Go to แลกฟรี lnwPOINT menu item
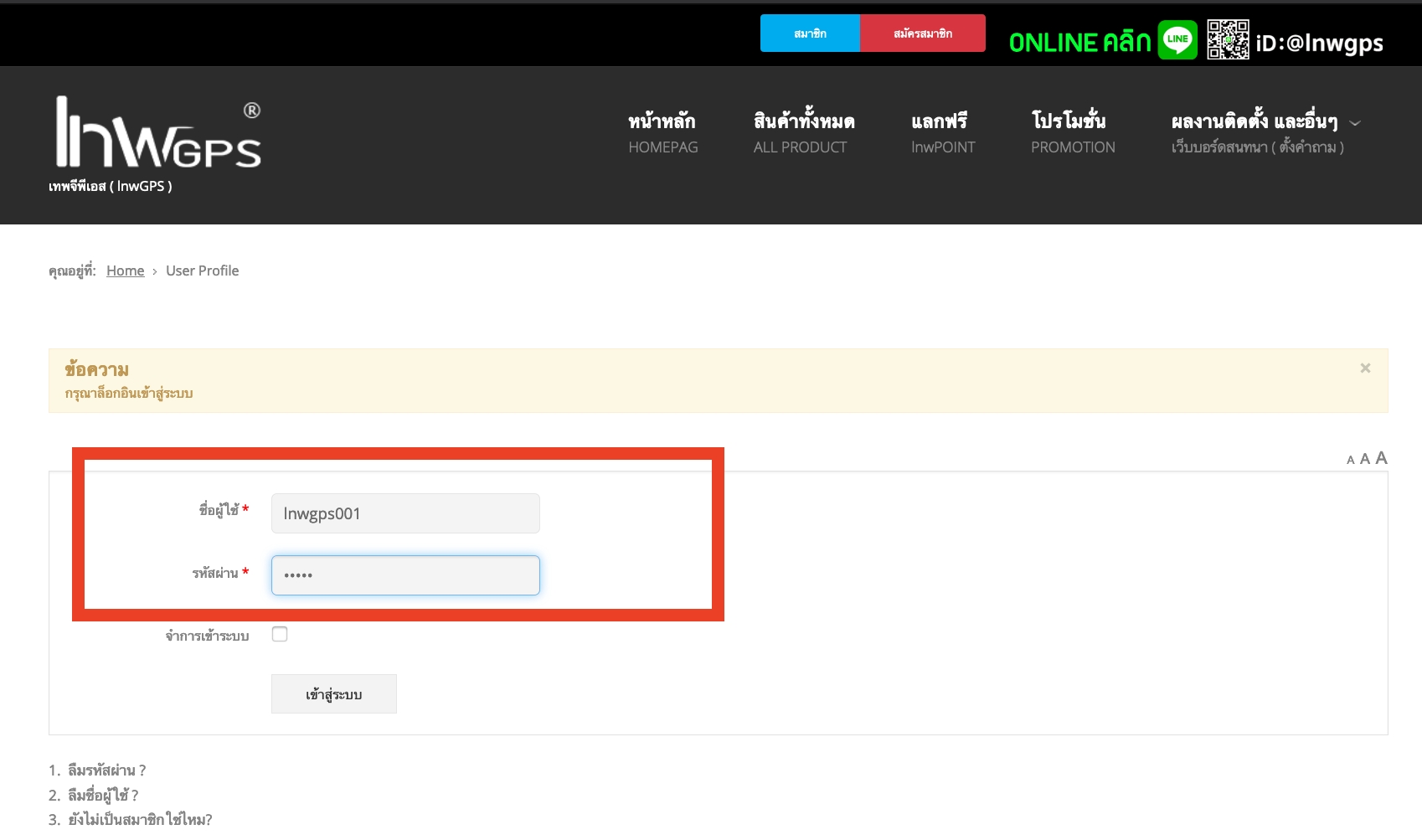1422x840 pixels. [942, 133]
